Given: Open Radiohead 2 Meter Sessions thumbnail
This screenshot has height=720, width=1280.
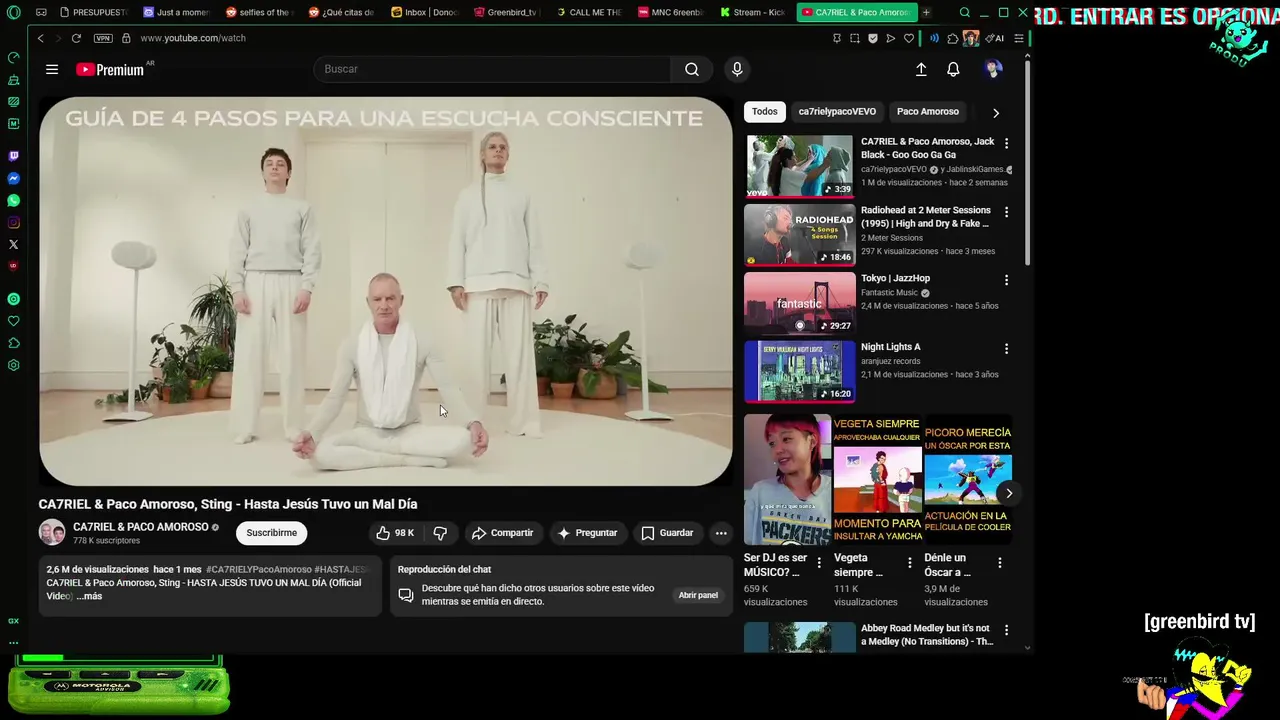Looking at the screenshot, I should pyautogui.click(x=800, y=235).
